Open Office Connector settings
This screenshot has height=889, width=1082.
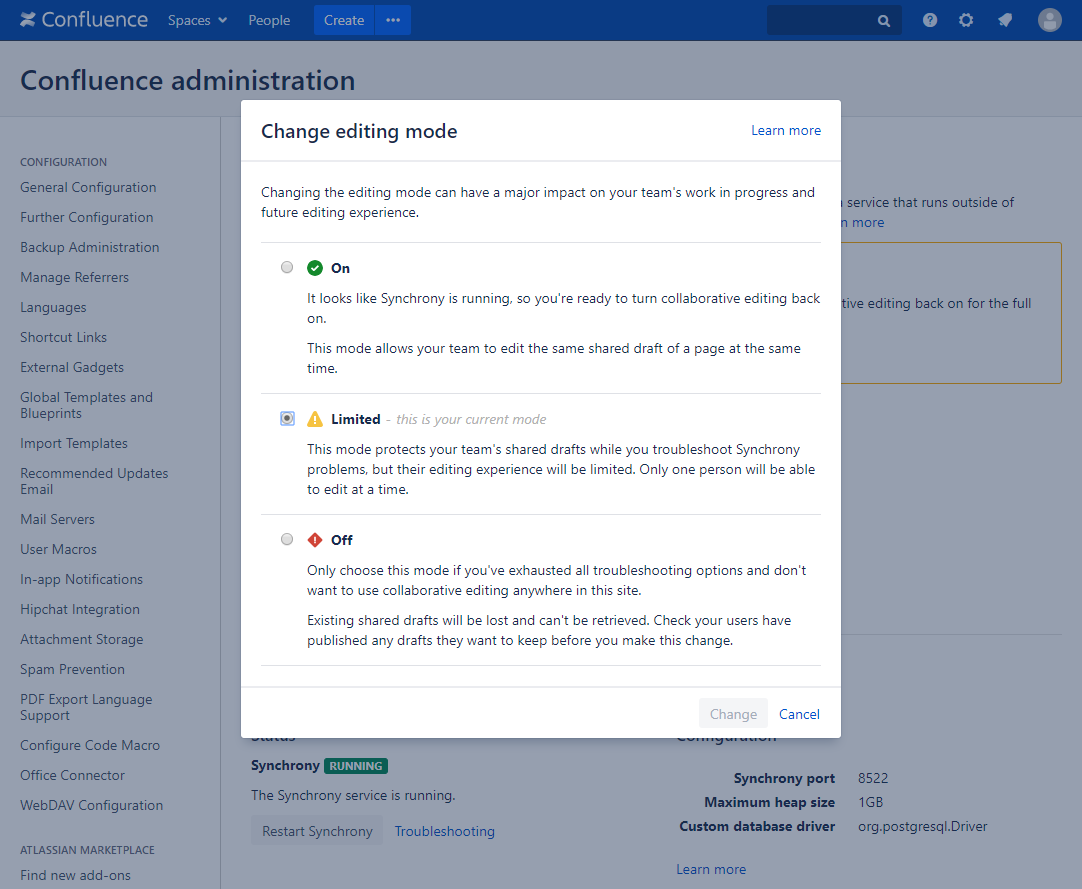72,775
